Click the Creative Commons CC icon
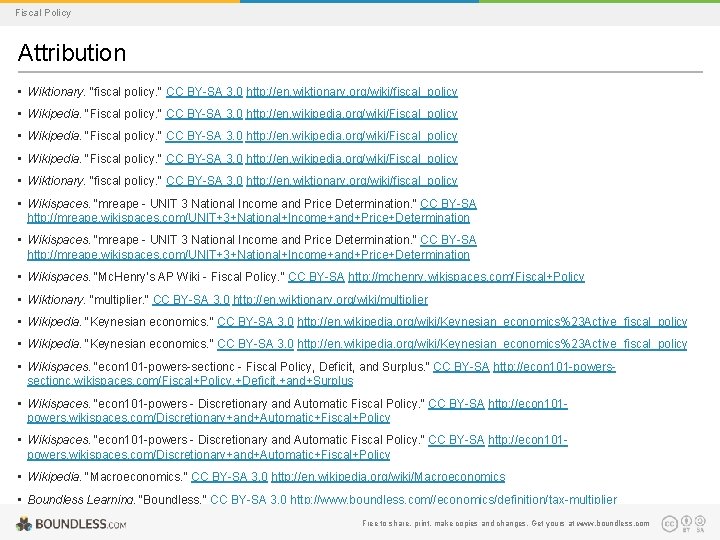Viewport: 720px width, 540px height. (669, 523)
